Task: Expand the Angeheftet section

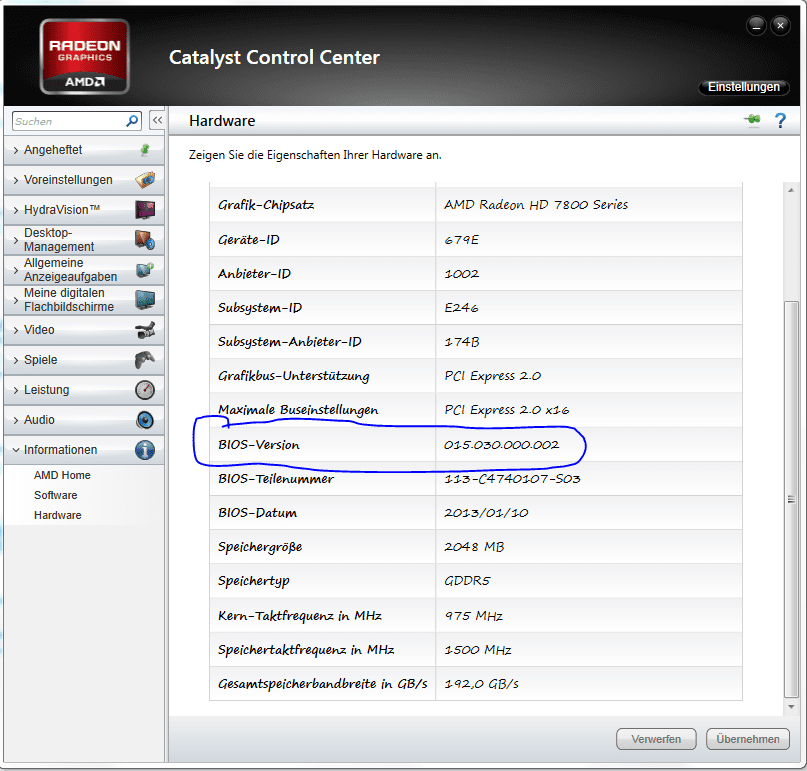Action: (83, 150)
